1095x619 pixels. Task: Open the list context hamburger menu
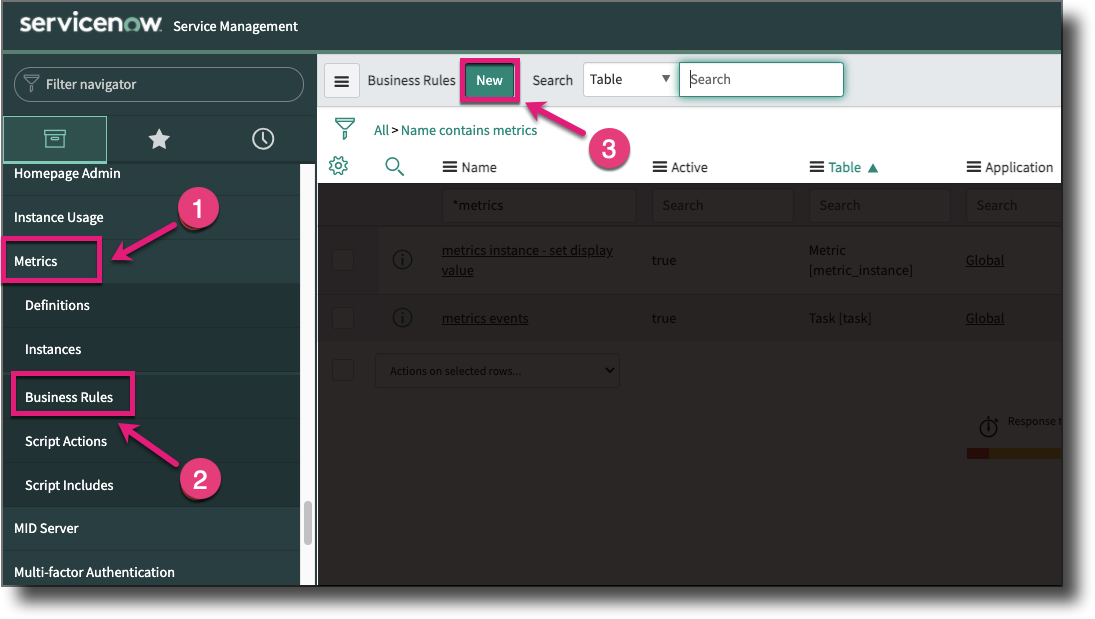click(x=342, y=81)
